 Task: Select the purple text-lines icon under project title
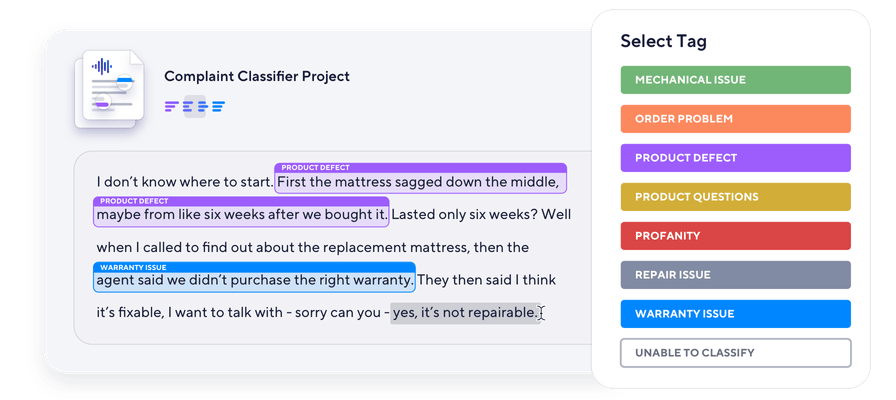172,106
